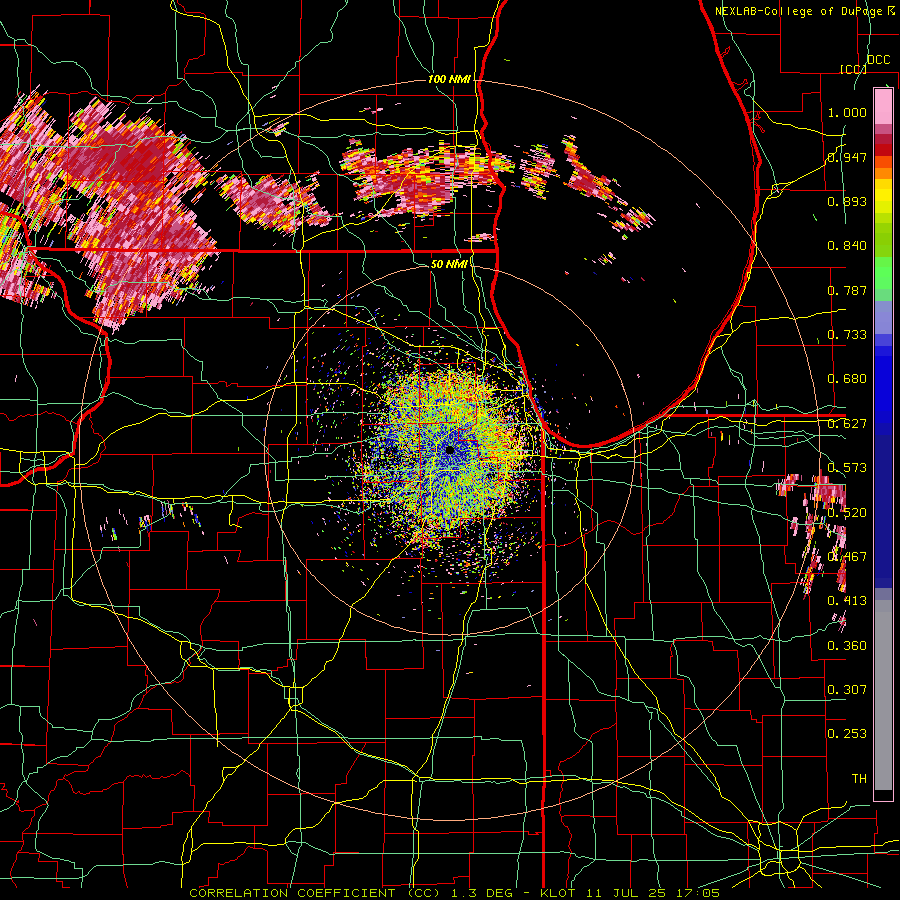Select the 0.787 scale value

(847, 290)
